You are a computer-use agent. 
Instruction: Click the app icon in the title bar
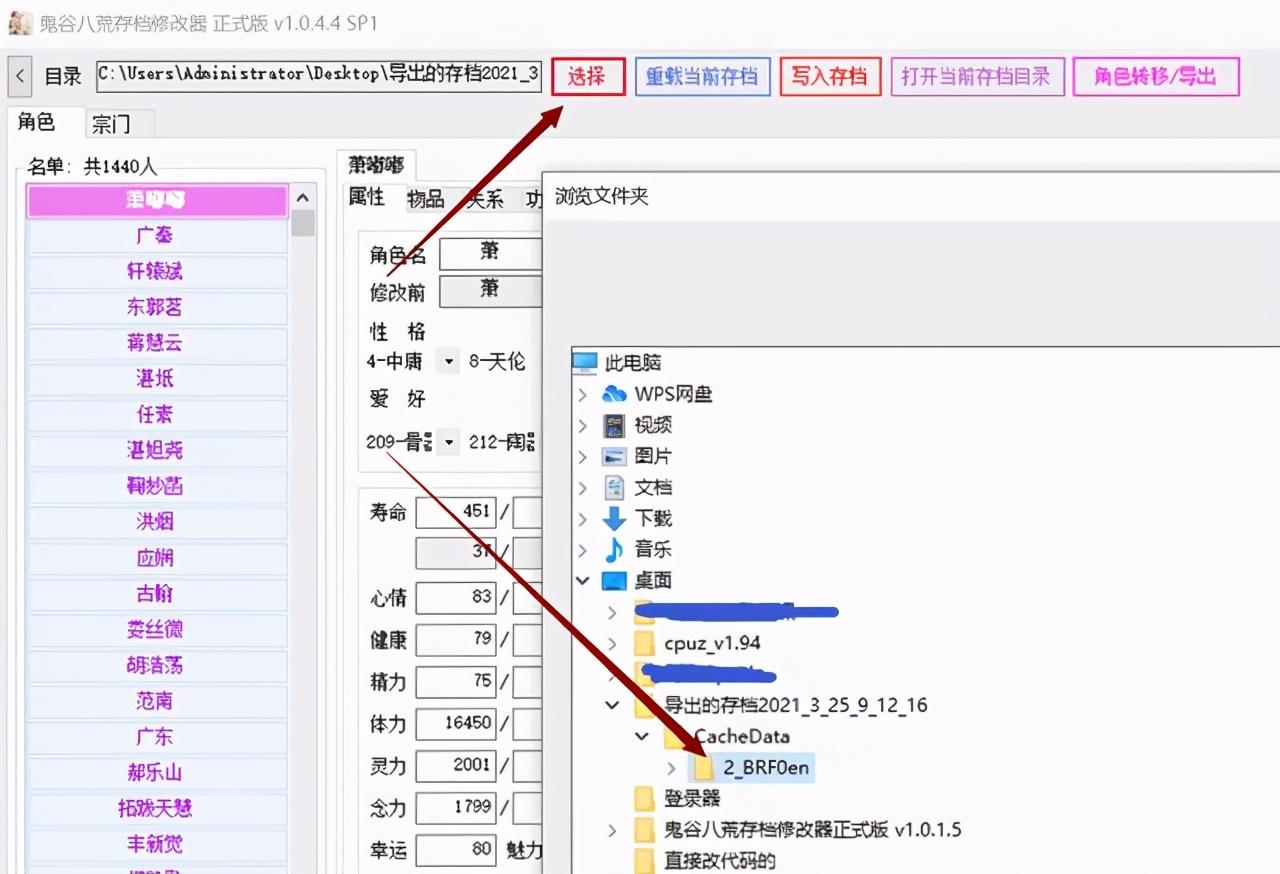coord(19,23)
